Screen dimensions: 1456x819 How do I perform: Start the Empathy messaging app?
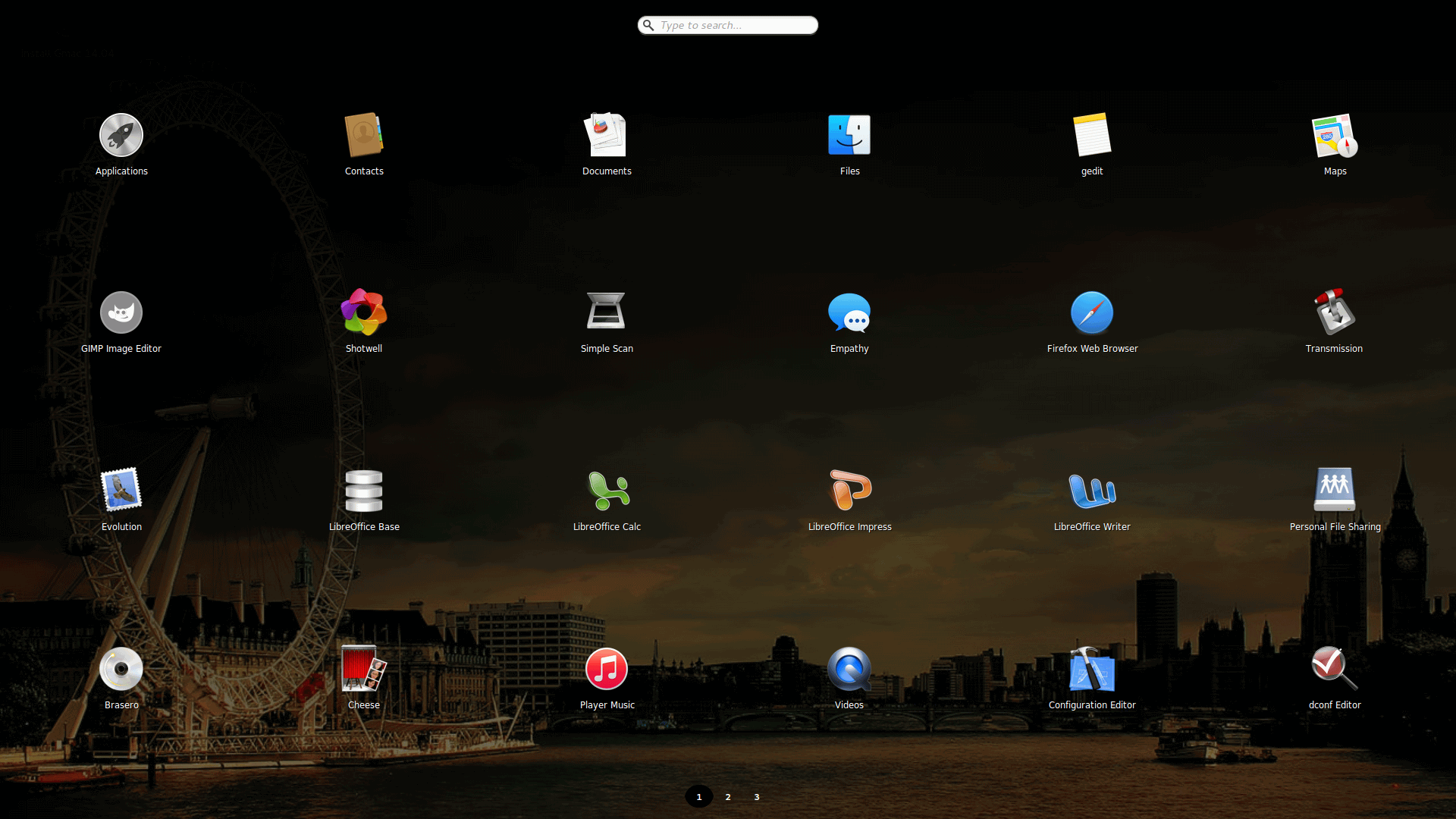click(849, 312)
